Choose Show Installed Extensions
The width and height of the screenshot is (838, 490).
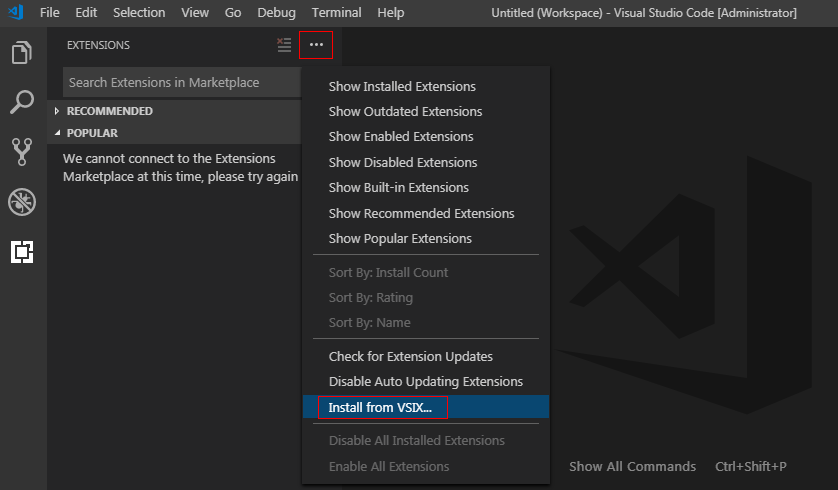click(x=402, y=87)
